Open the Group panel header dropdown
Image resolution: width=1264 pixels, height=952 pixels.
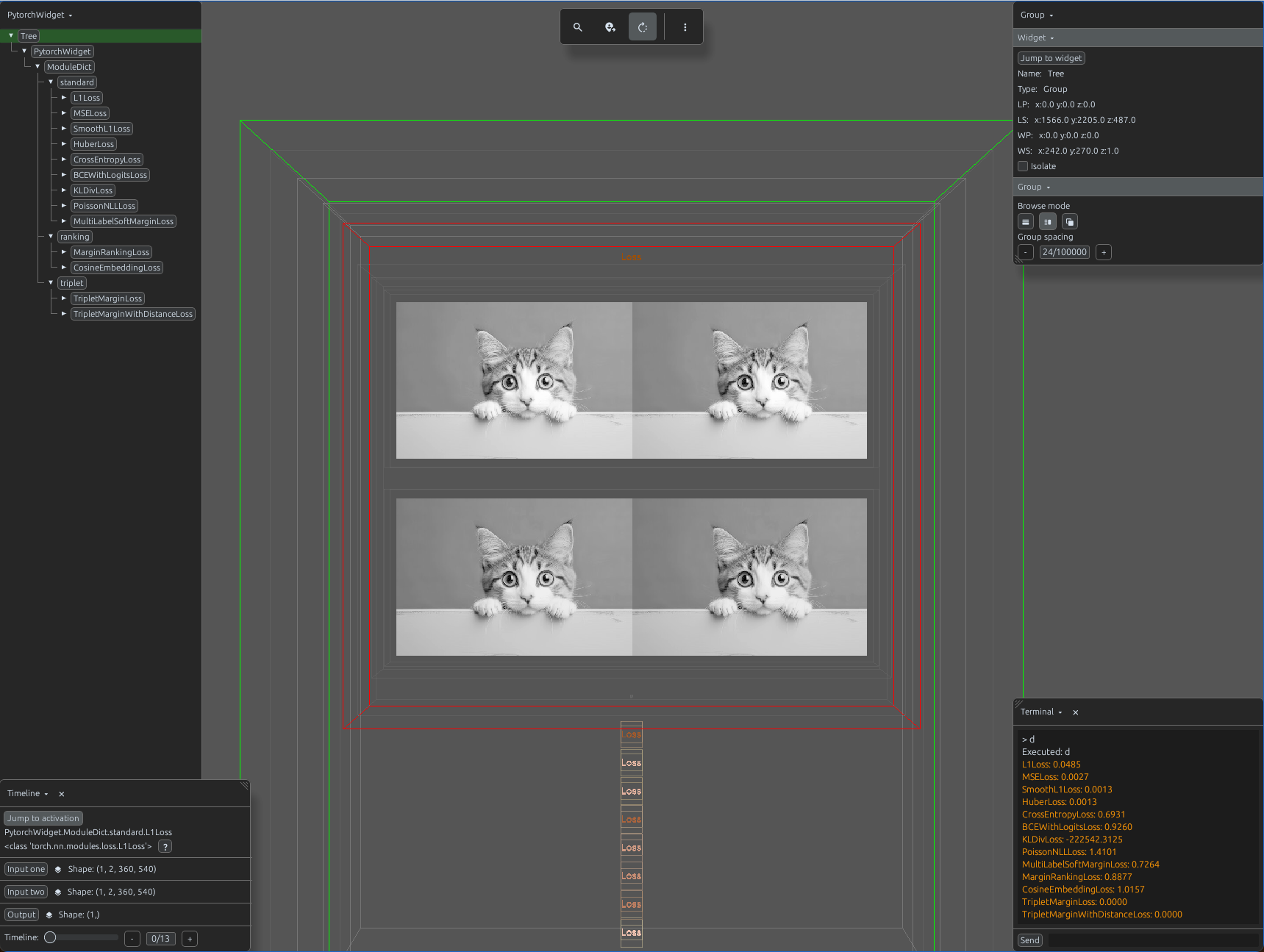tap(1037, 15)
